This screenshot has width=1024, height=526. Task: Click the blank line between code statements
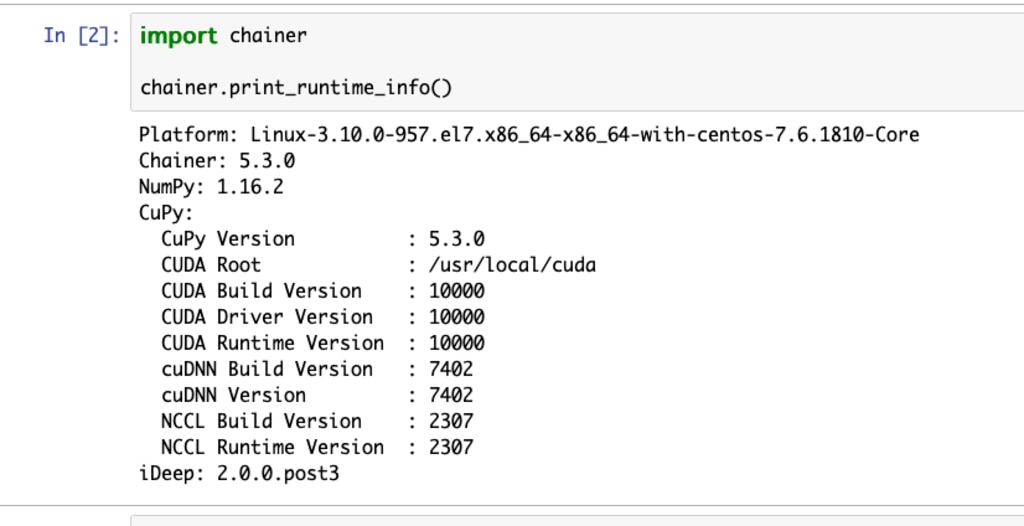coord(577,61)
